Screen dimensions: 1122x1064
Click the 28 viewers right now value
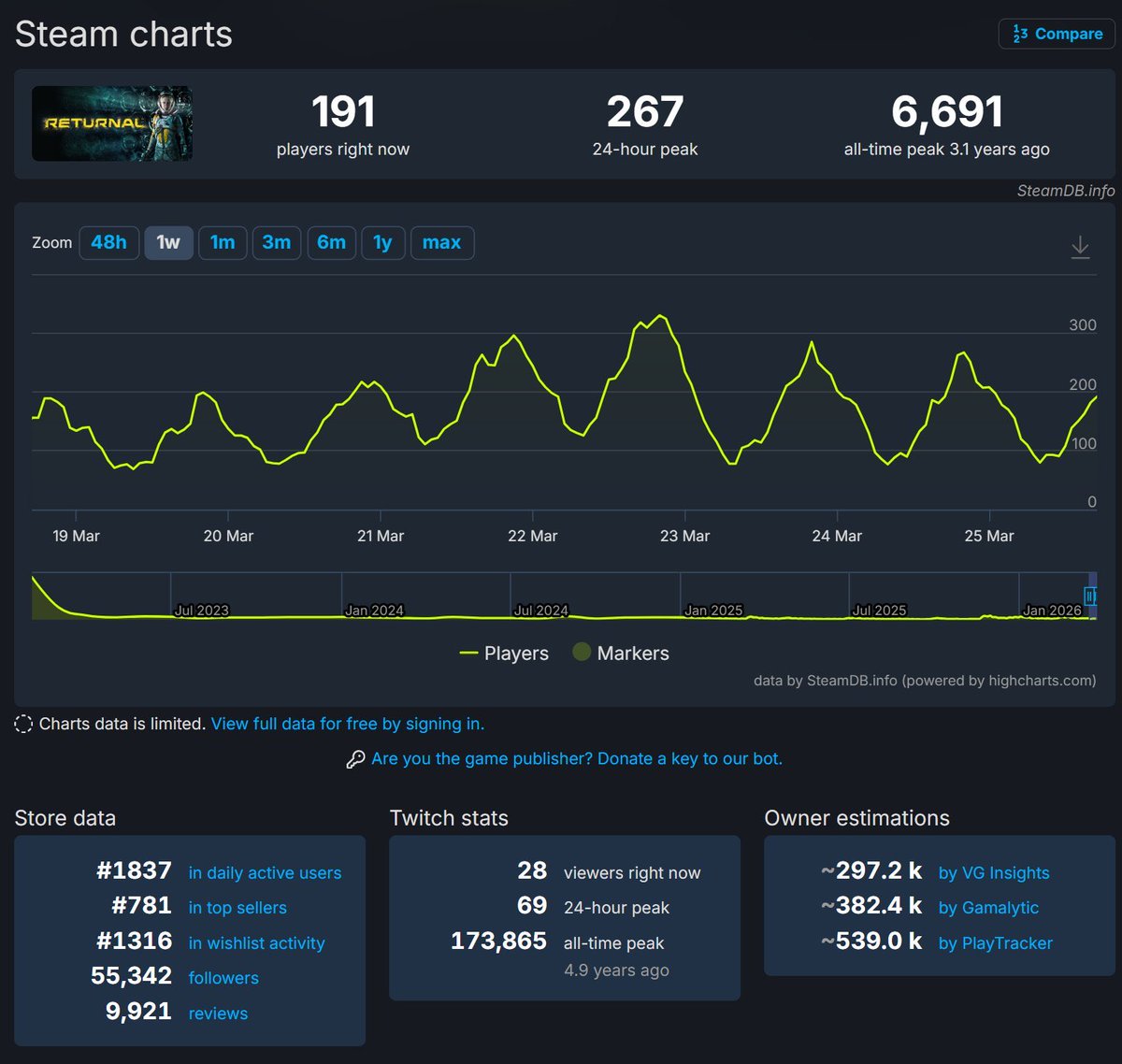tap(532, 870)
